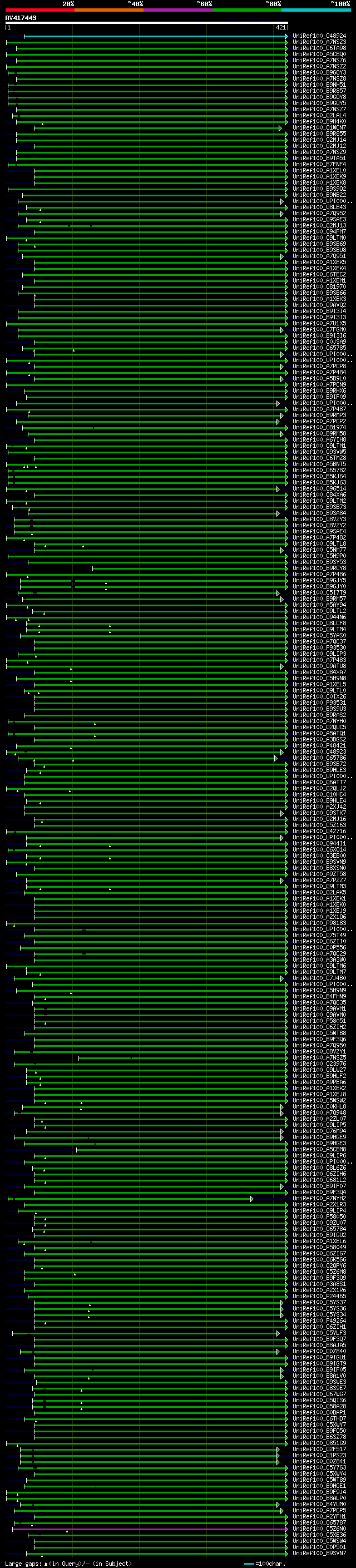
Task: Click the UniRef100_O65786 label
Action: [x=319, y=758]
